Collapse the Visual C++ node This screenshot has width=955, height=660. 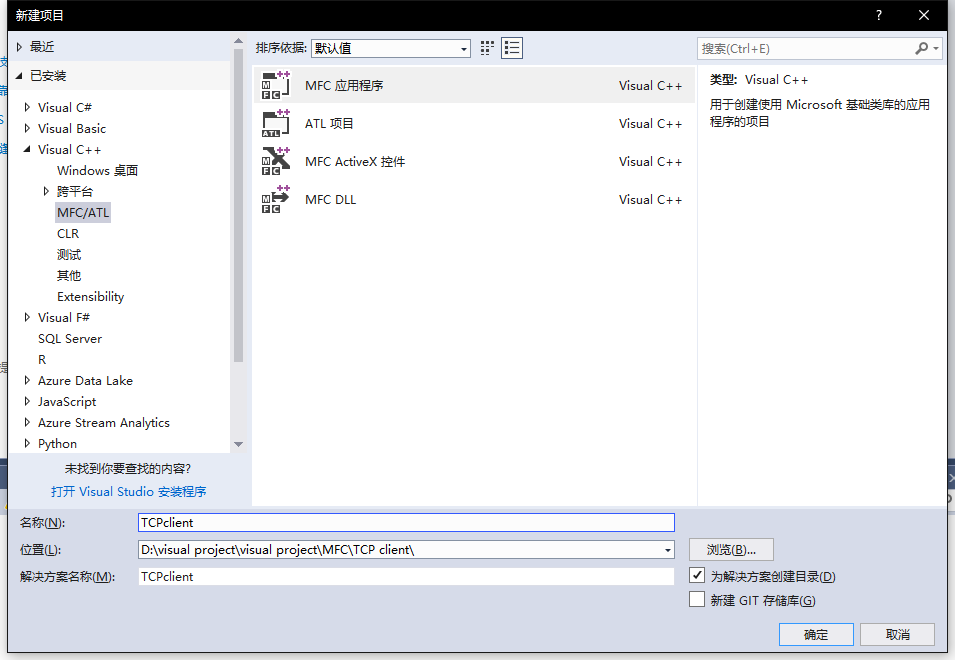[x=27, y=149]
